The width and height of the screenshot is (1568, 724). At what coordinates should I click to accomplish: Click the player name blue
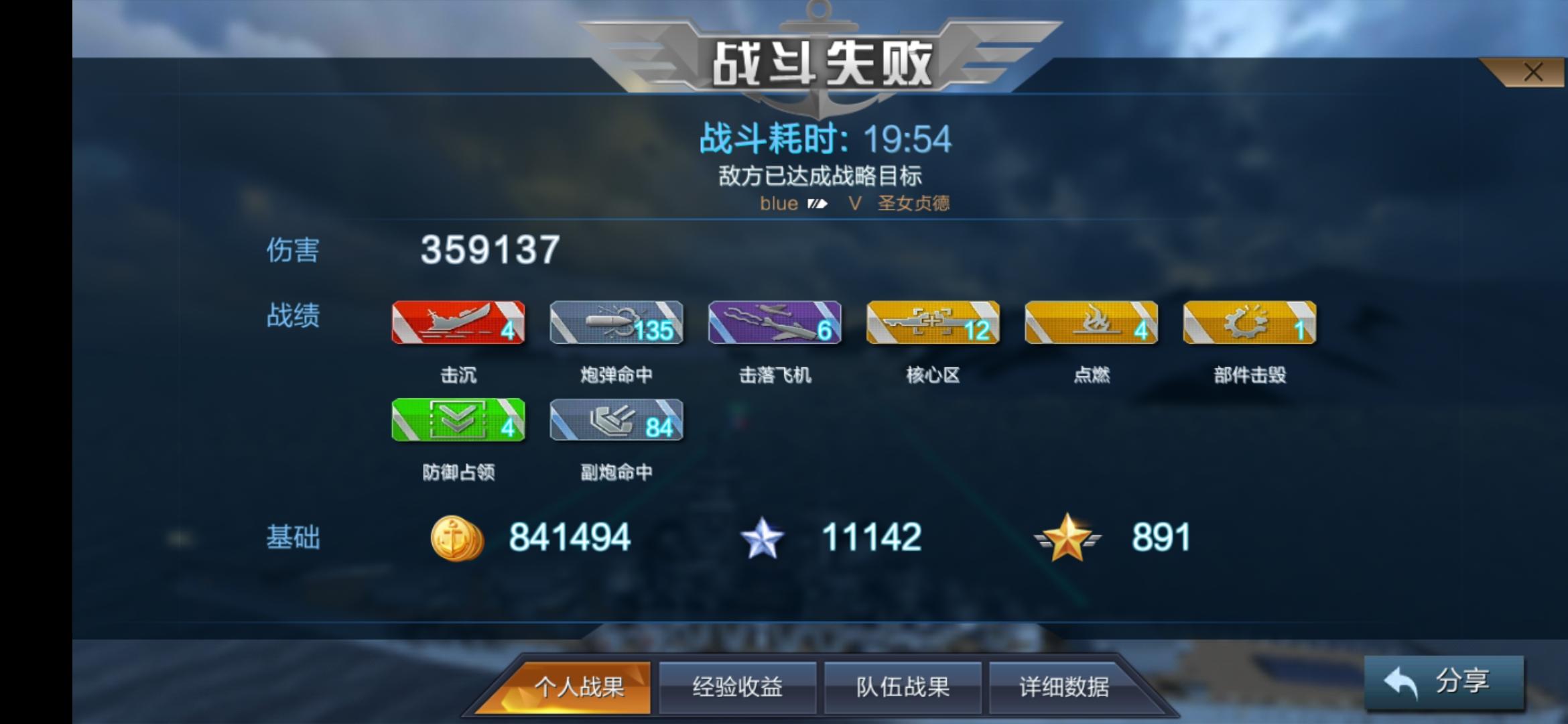779,203
